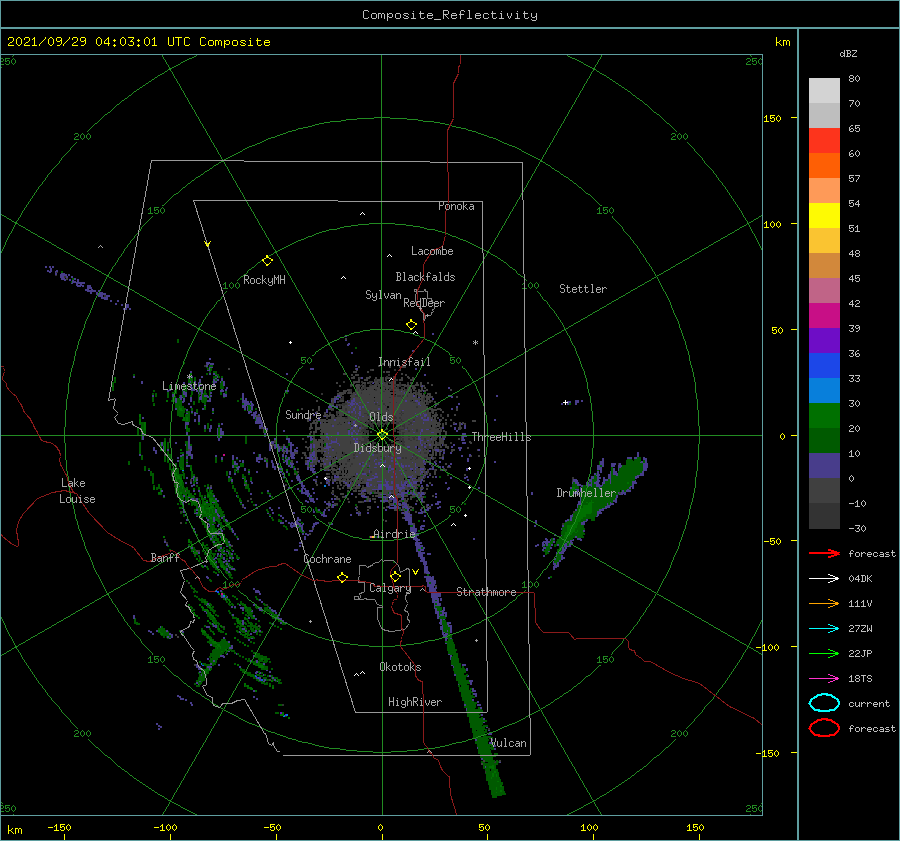Select the white 04DK arrow symbol

tap(824, 578)
